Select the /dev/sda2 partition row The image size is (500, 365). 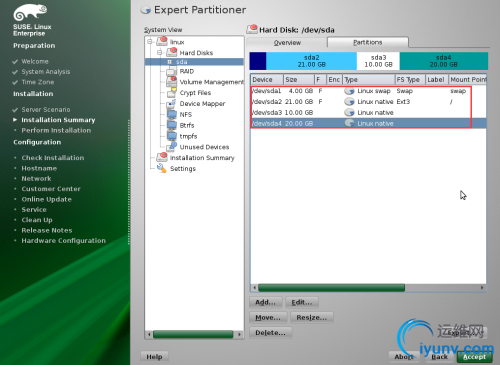tap(368, 101)
